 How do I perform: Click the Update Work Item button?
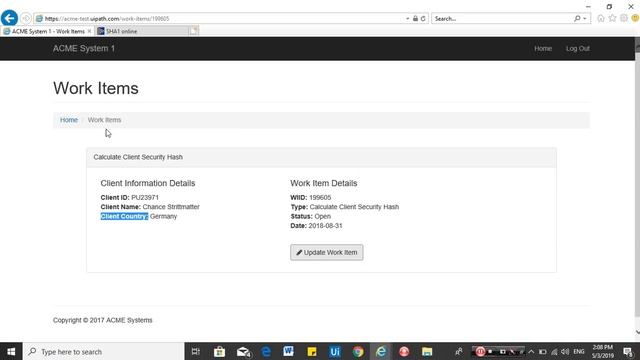click(327, 252)
